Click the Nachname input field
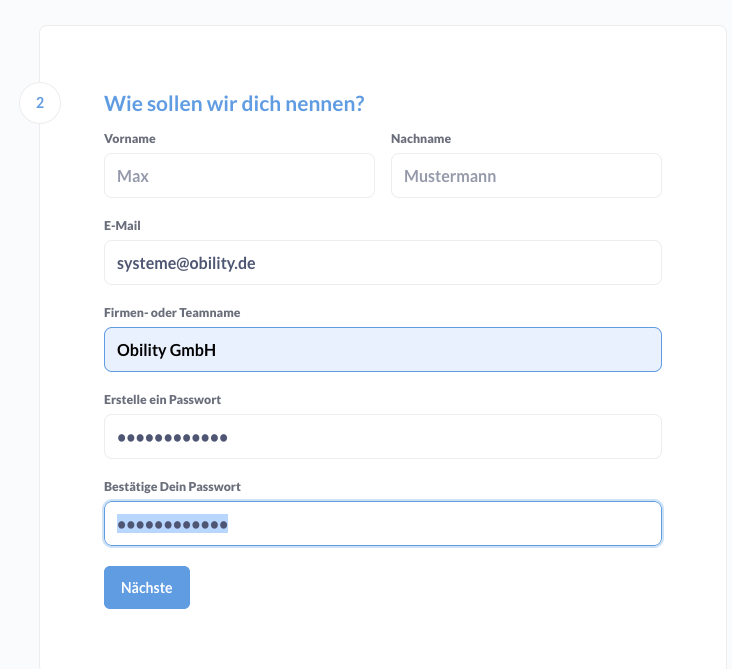The height and width of the screenshot is (669, 732). tap(526, 176)
